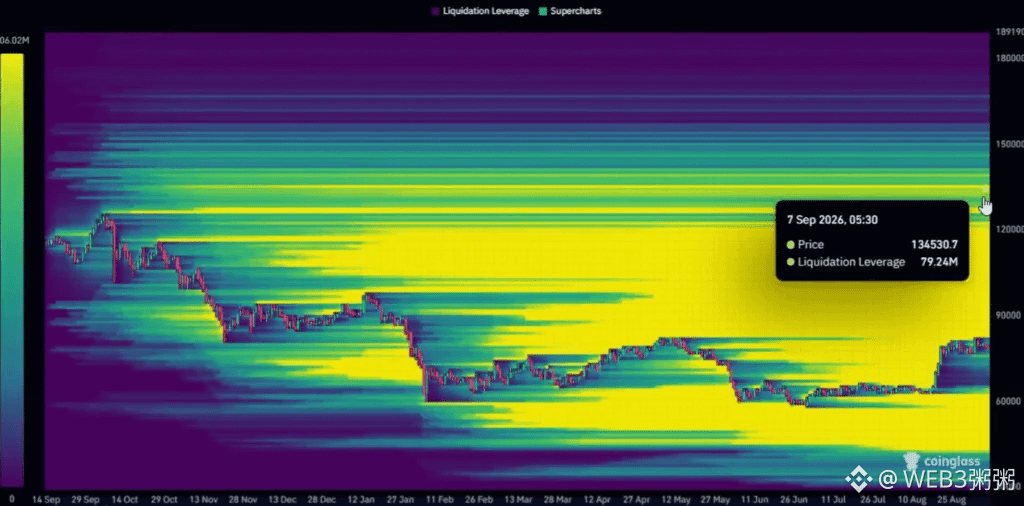Click the 150000 price axis label

point(1009,144)
